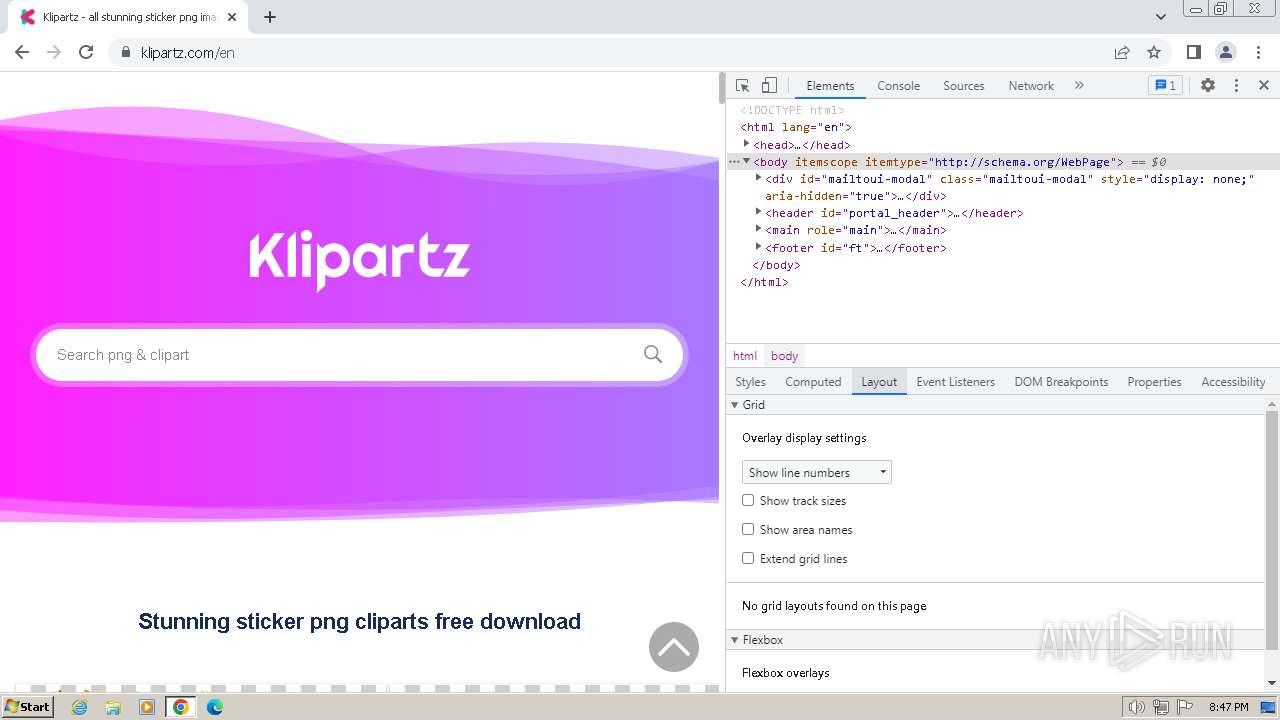Open the Chrome three-dot menu

click(1257, 52)
